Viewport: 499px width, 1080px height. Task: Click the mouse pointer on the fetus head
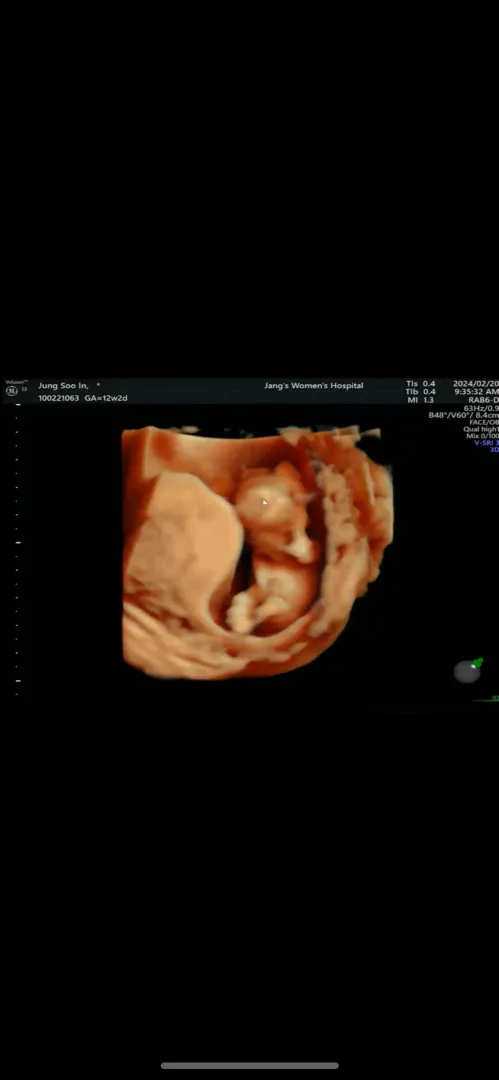(265, 503)
